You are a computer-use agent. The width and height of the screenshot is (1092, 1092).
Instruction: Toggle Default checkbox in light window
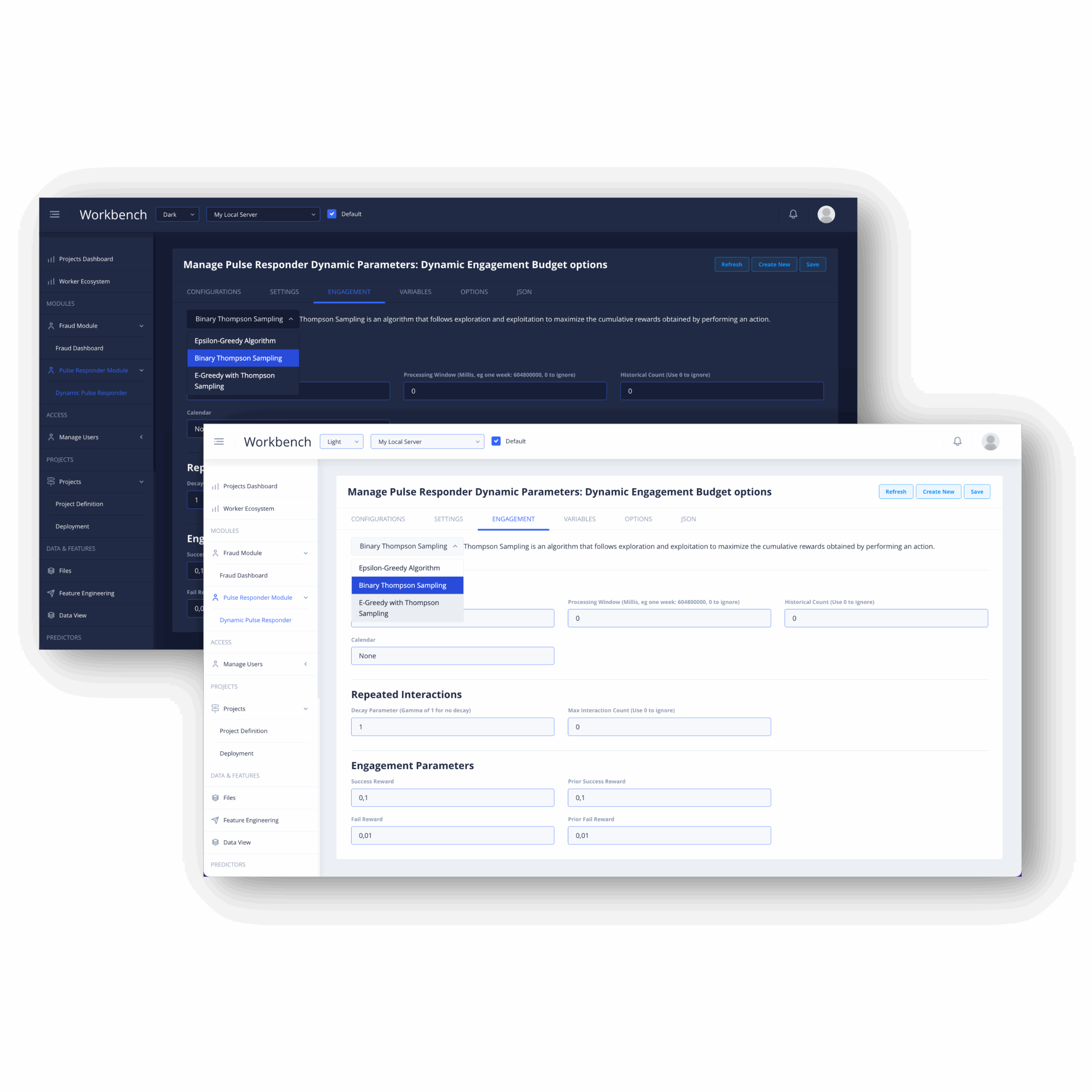[x=496, y=441]
